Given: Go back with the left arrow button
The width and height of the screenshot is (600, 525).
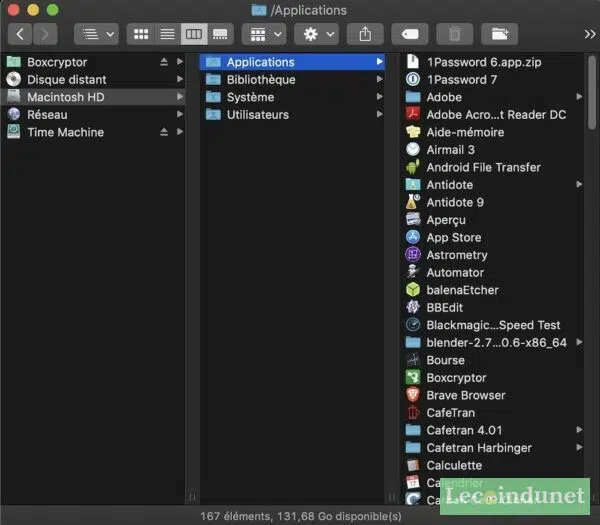Looking at the screenshot, I should [x=20, y=34].
